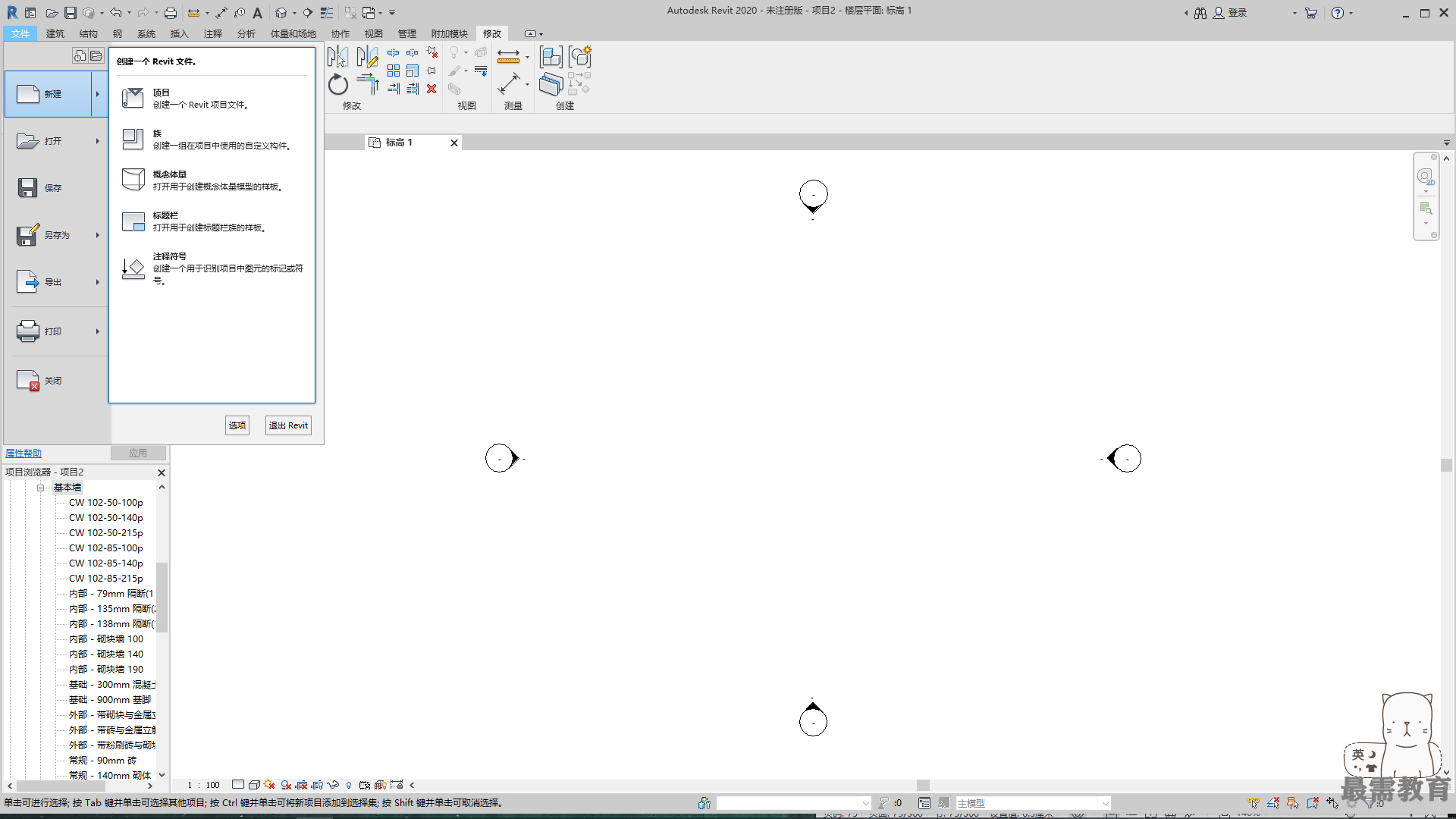Select the Array tool
This screenshot has height=819, width=1456.
point(394,71)
